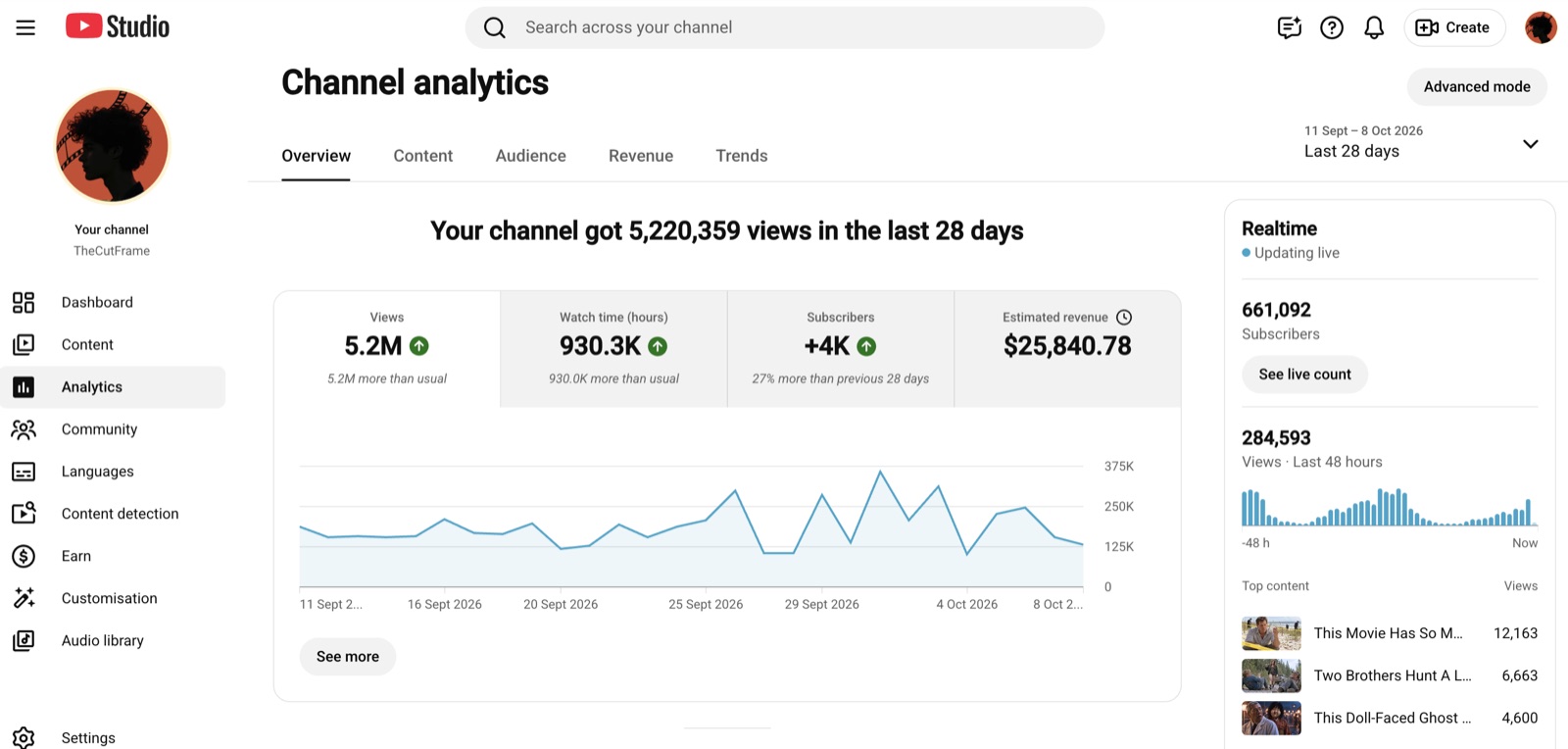Screen dimensions: 1568x749
Task: Click See more below the chart
Action: pos(348,657)
